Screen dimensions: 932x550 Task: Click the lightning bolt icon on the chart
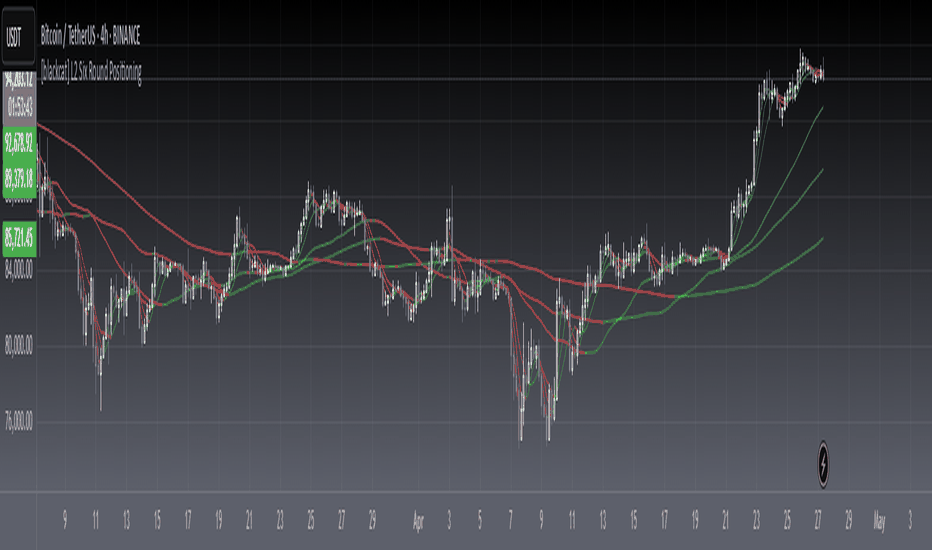(x=823, y=464)
